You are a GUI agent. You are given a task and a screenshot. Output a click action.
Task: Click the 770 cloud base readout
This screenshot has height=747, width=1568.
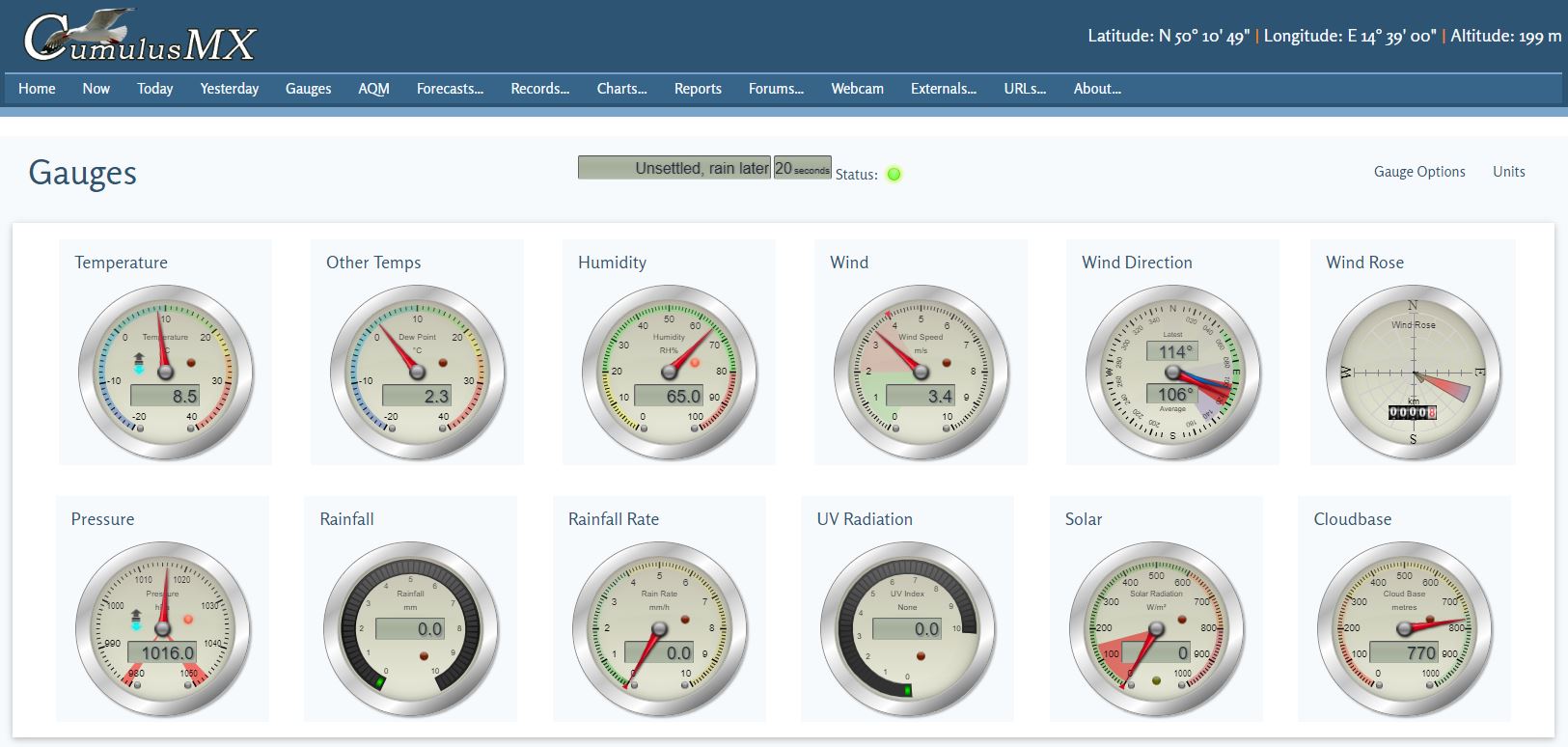1405,652
